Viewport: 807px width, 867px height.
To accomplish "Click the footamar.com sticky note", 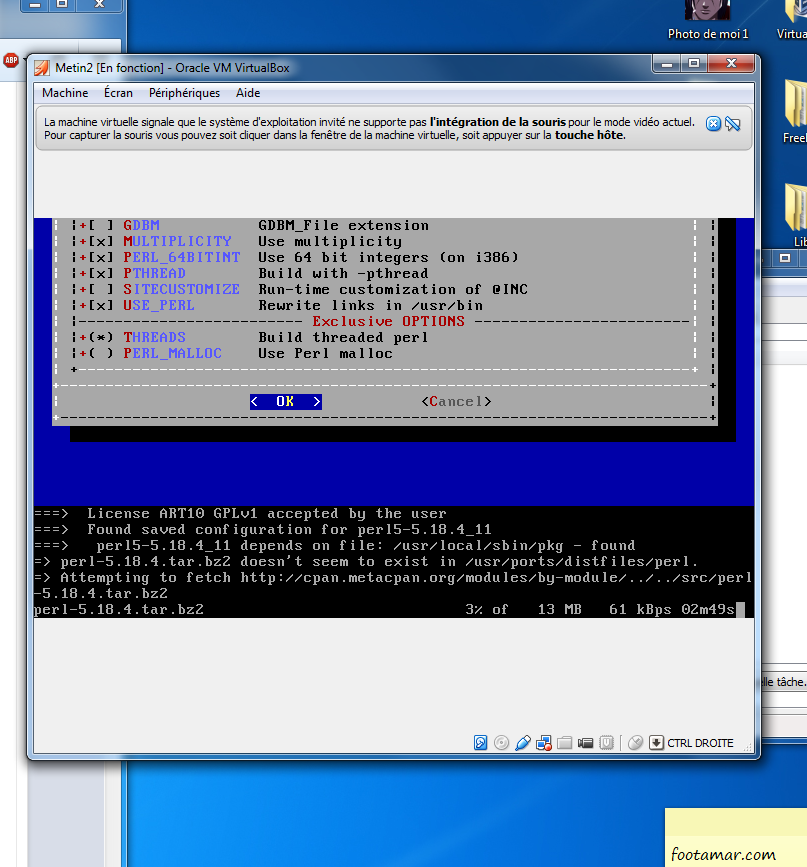I will tap(736, 837).
